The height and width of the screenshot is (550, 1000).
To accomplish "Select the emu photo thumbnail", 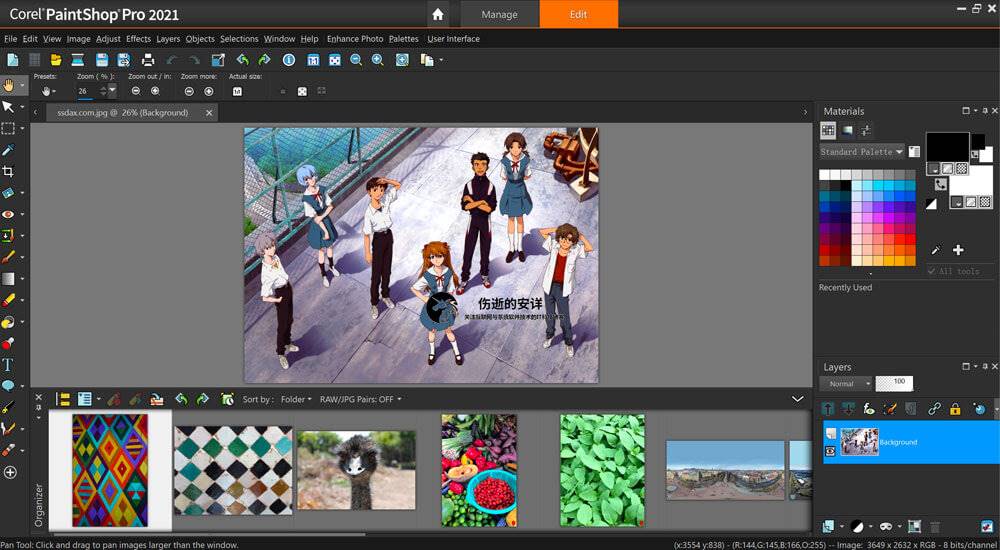I will 356,470.
